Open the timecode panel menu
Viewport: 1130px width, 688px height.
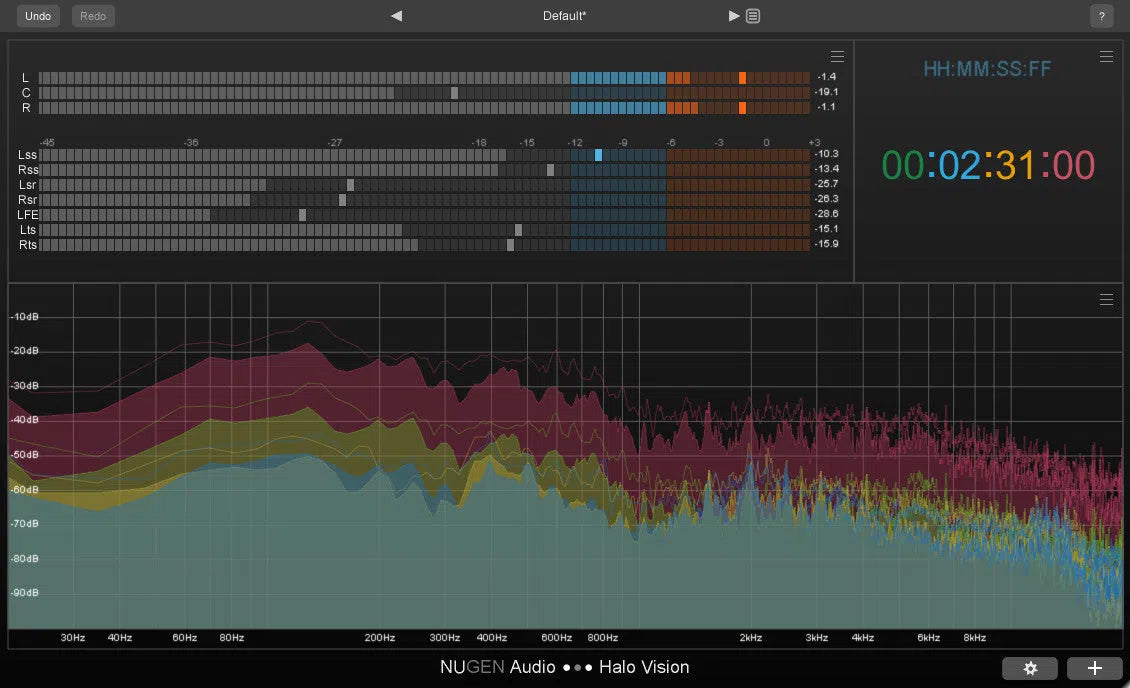coord(1106,56)
